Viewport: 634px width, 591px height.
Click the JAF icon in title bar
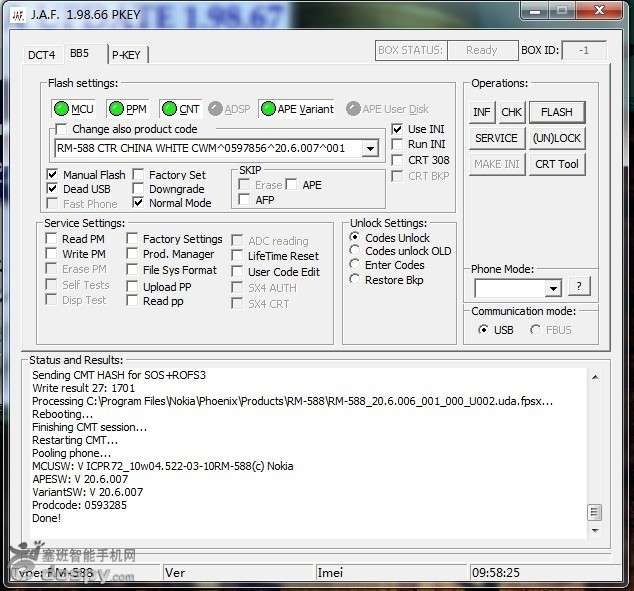(x=18, y=12)
